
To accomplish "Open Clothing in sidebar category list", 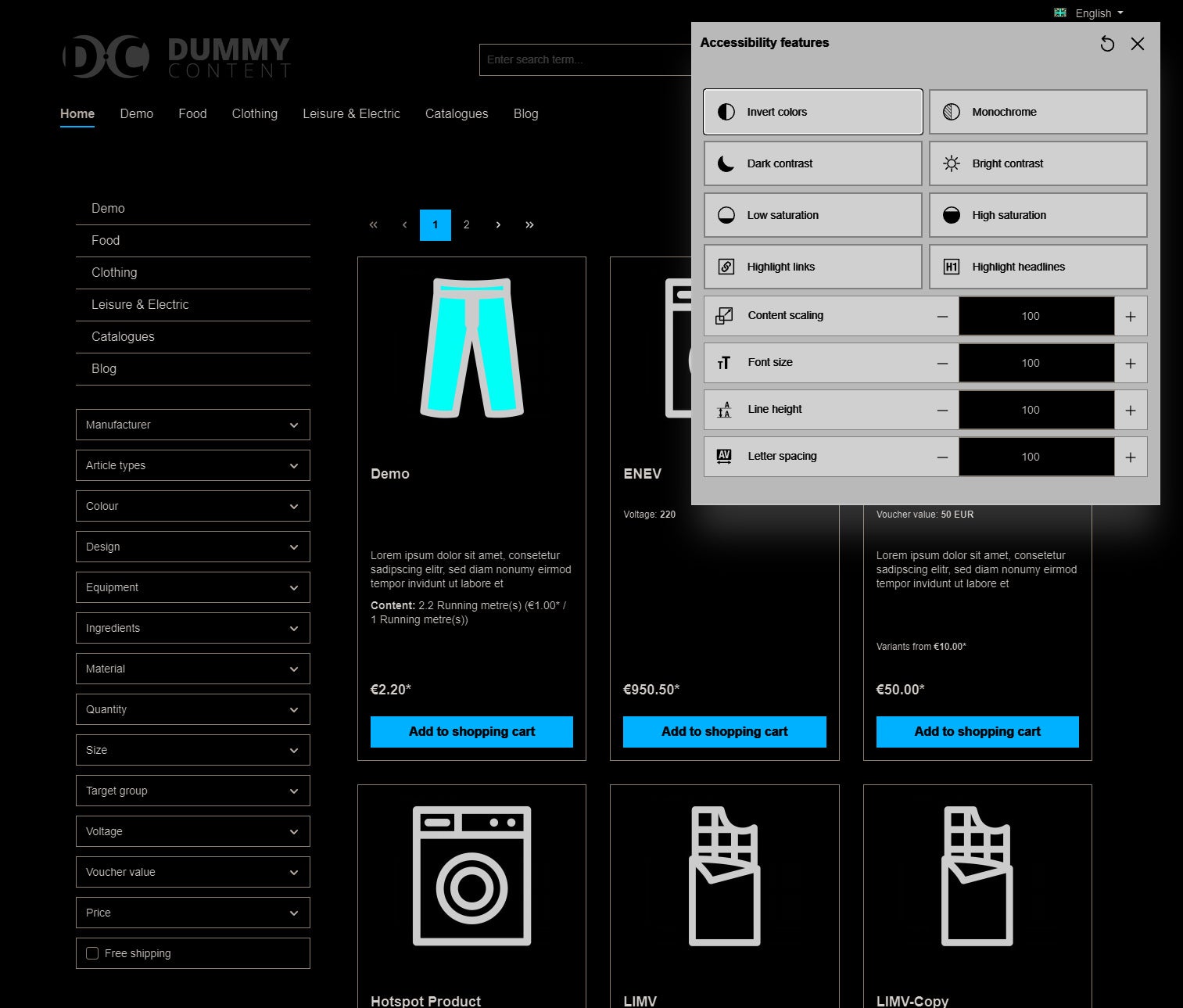I will coord(193,273).
